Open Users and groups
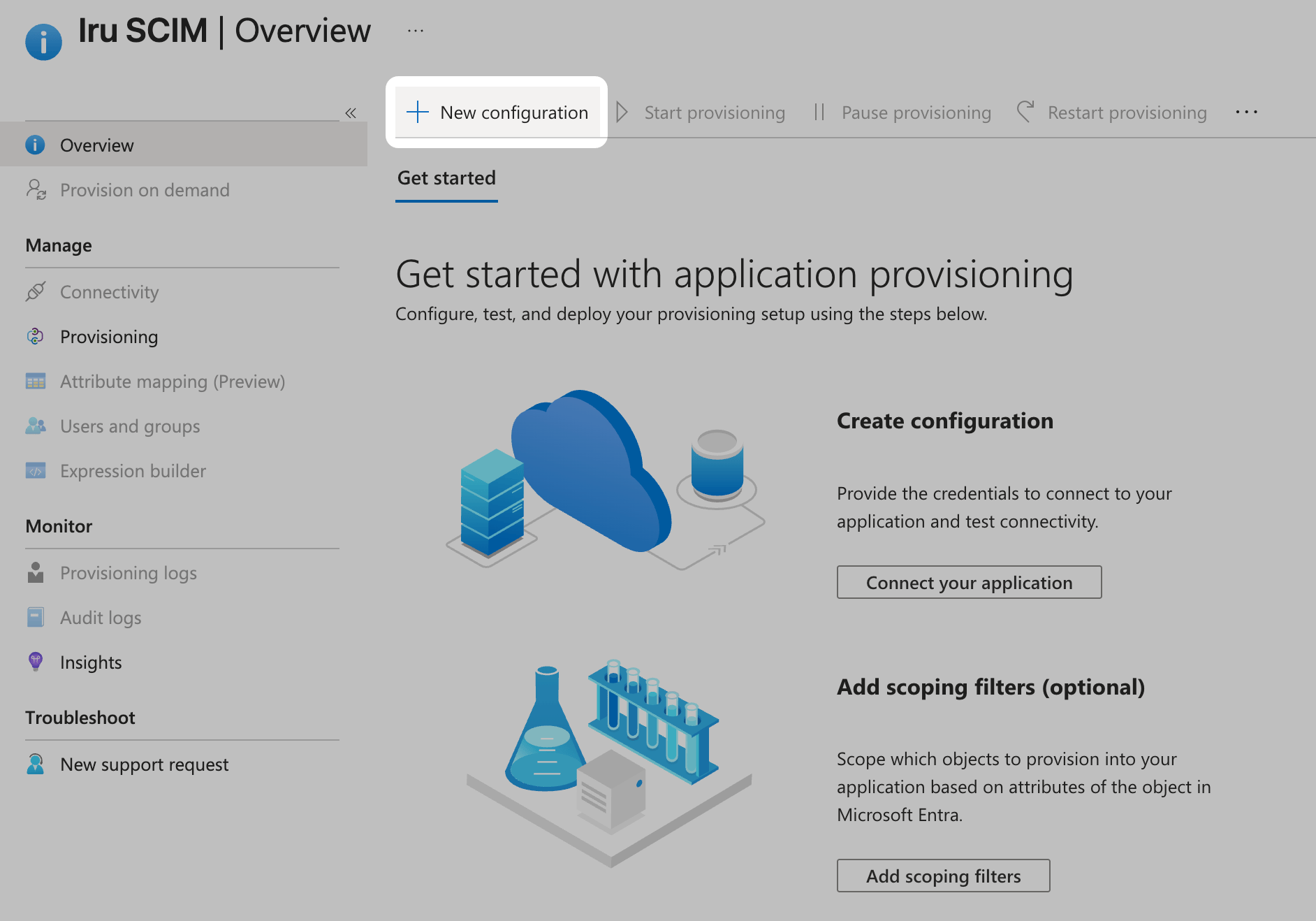The image size is (1316, 921). pyautogui.click(x=130, y=426)
